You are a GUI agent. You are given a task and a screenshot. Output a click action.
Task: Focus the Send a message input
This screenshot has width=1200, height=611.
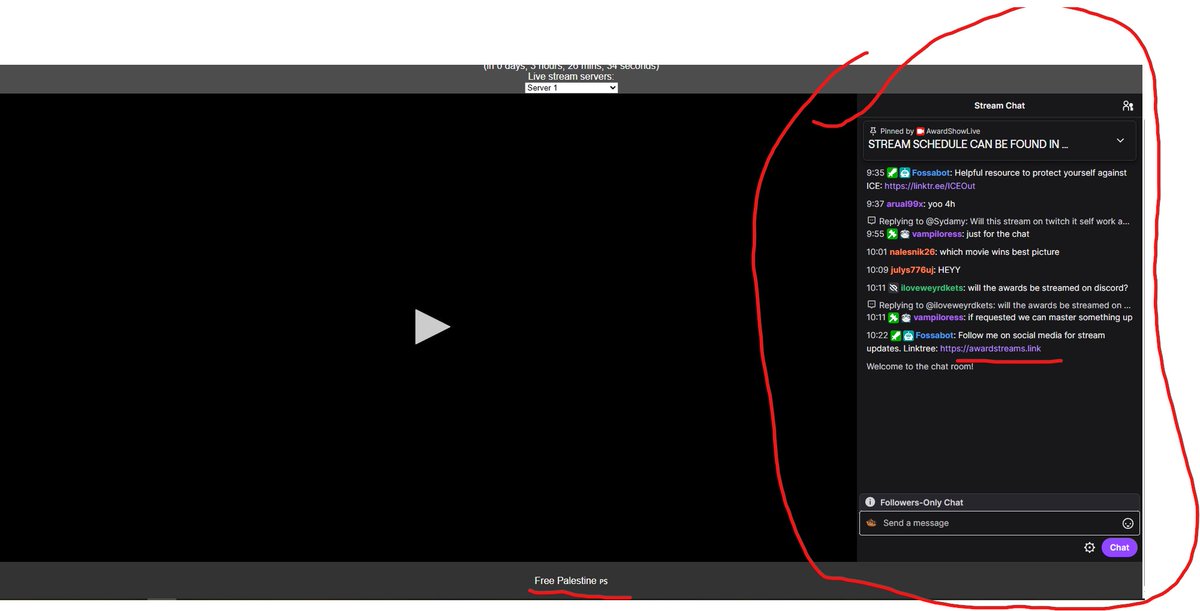pyautogui.click(x=999, y=523)
